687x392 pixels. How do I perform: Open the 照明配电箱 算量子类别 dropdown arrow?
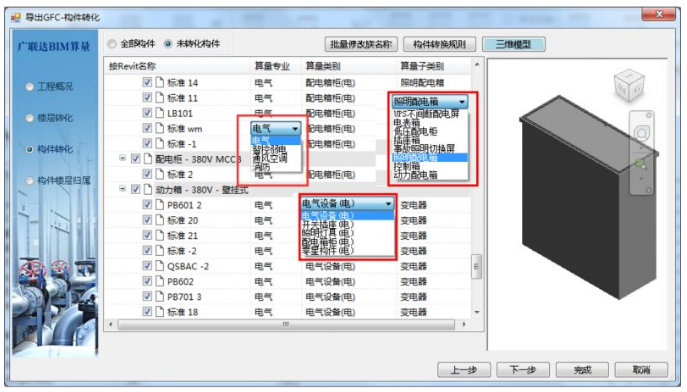click(x=462, y=102)
